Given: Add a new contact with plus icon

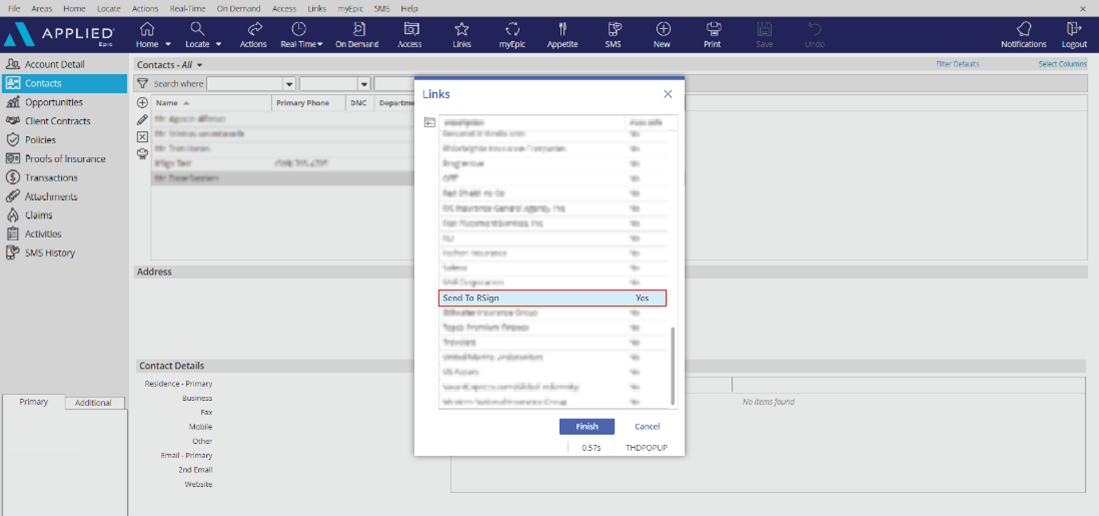Looking at the screenshot, I should (x=142, y=102).
